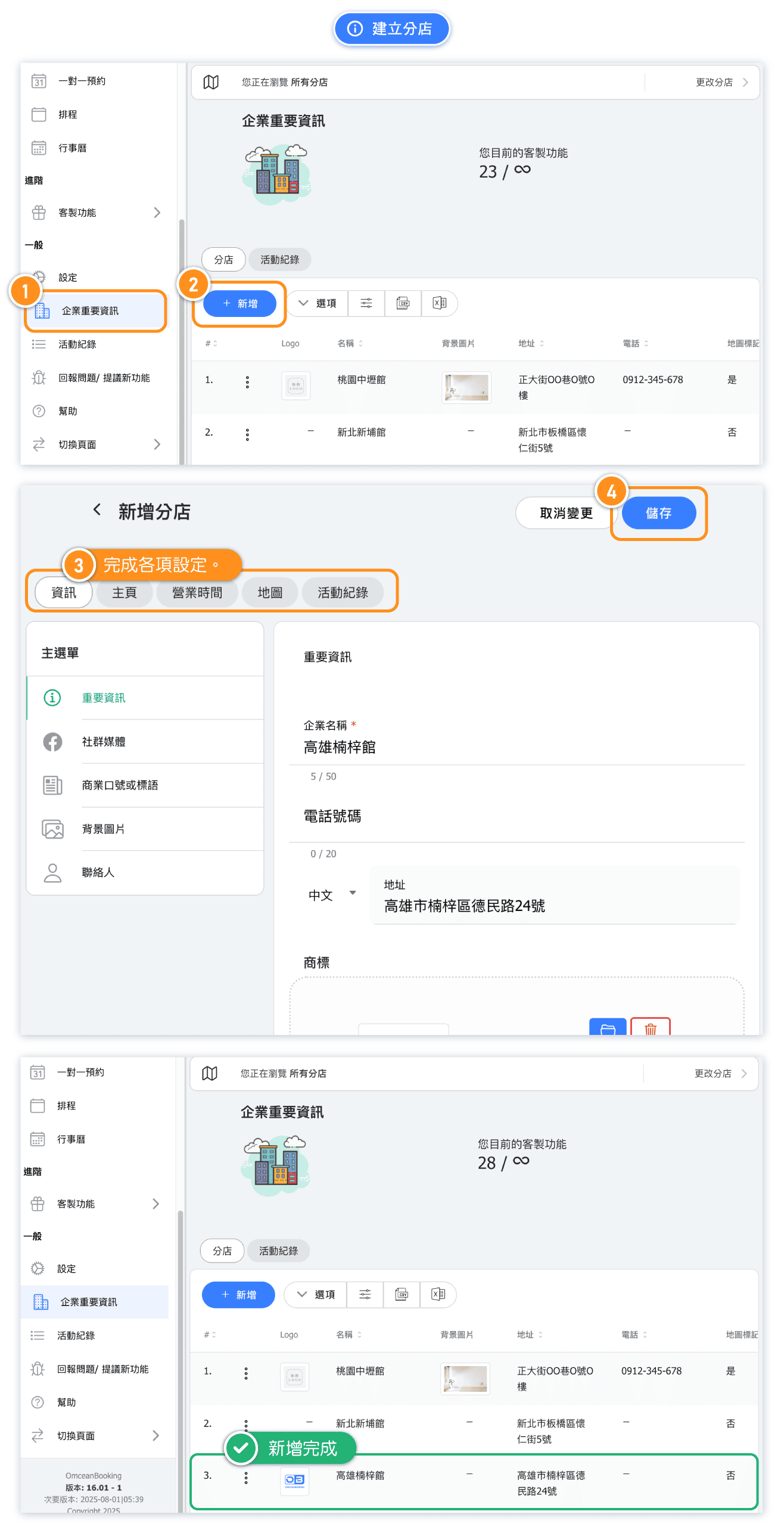Open the filter sliders icon in top toolbar
Image resolution: width=784 pixels, height=1533 pixels.
point(366,303)
